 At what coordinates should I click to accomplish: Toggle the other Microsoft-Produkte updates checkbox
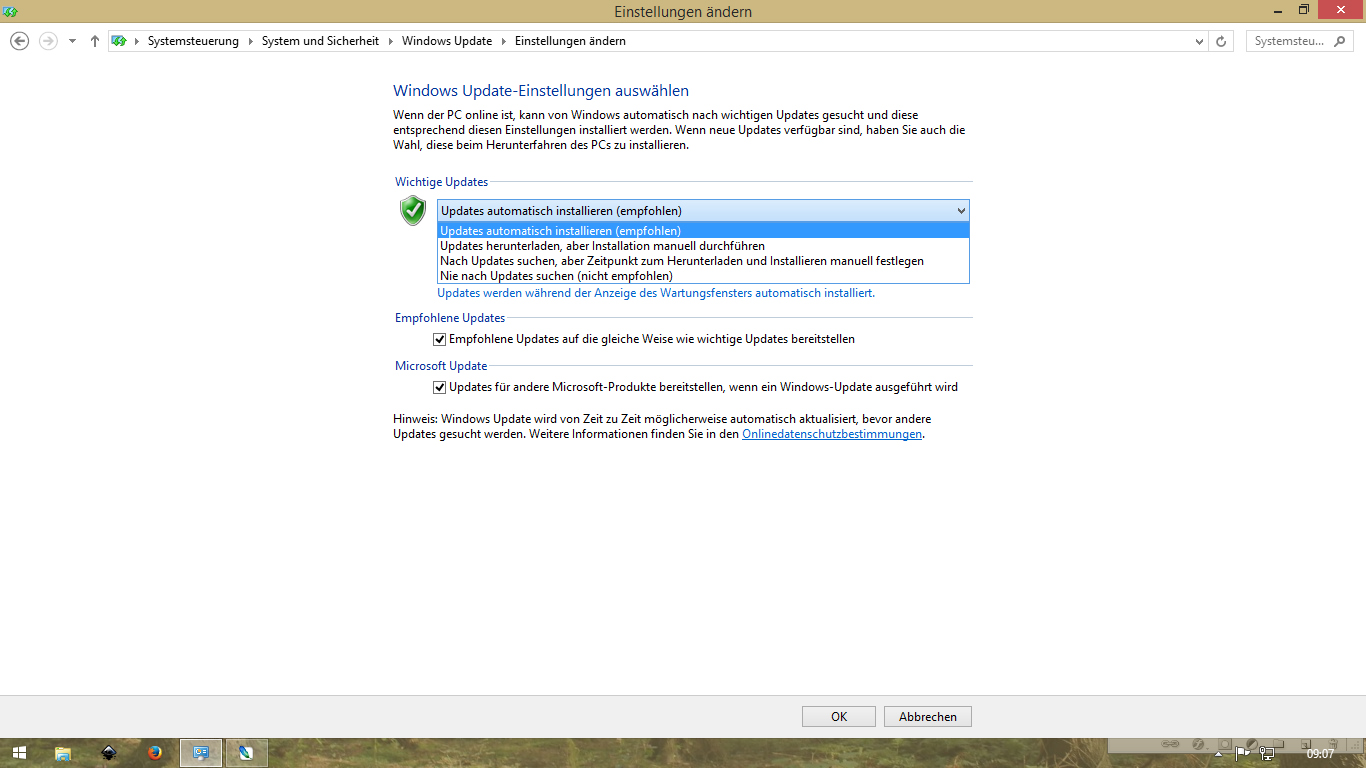click(439, 387)
